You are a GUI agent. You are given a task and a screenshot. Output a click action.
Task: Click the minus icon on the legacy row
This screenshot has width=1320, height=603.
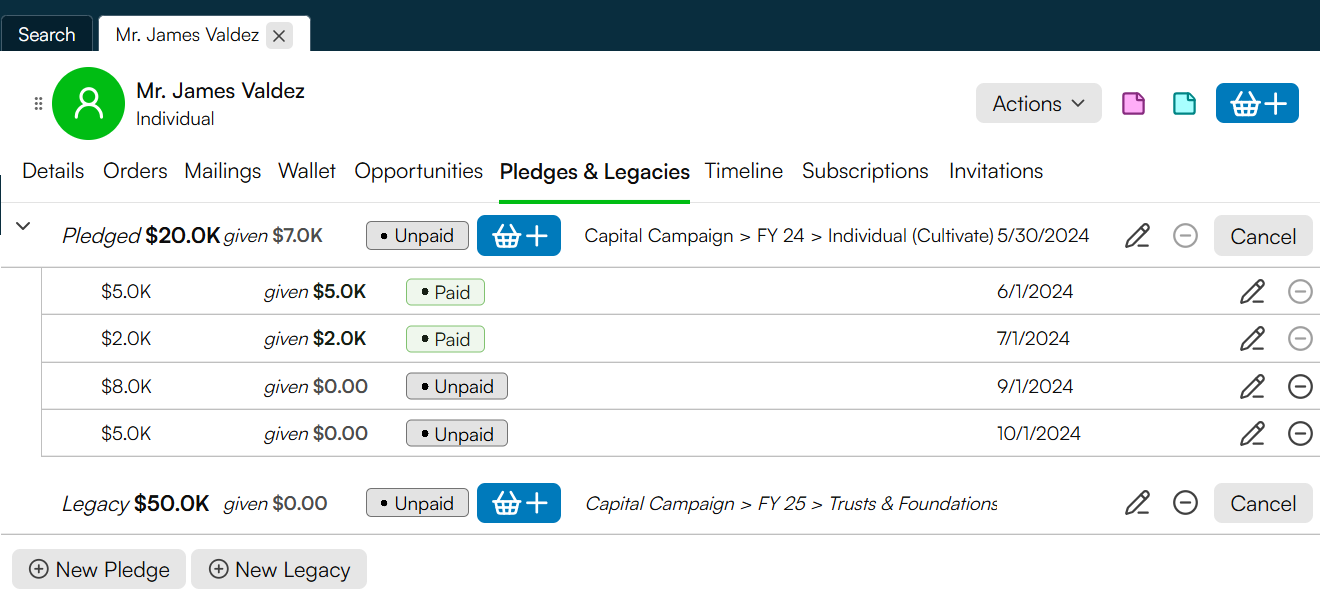tap(1185, 503)
